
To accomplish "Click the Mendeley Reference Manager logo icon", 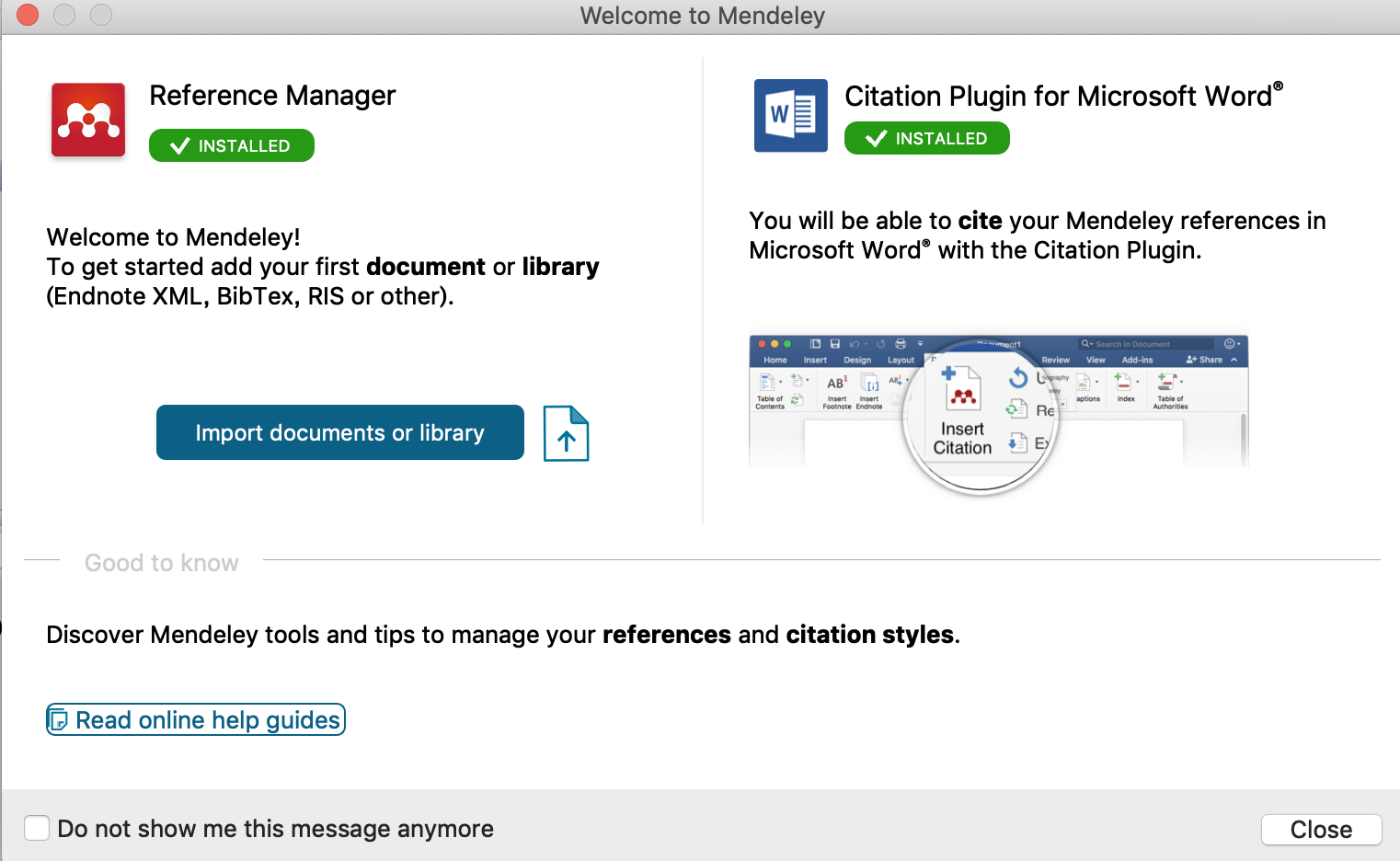I will pyautogui.click(x=88, y=120).
